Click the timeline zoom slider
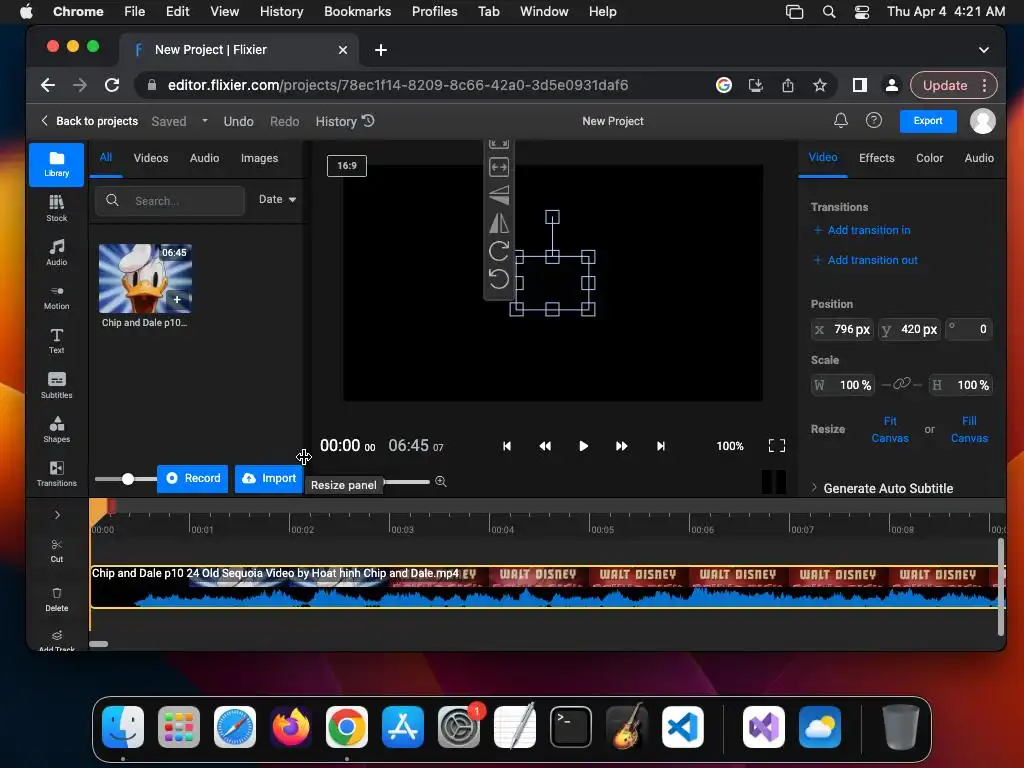Screen dimensions: 1024x768 [x=406, y=482]
